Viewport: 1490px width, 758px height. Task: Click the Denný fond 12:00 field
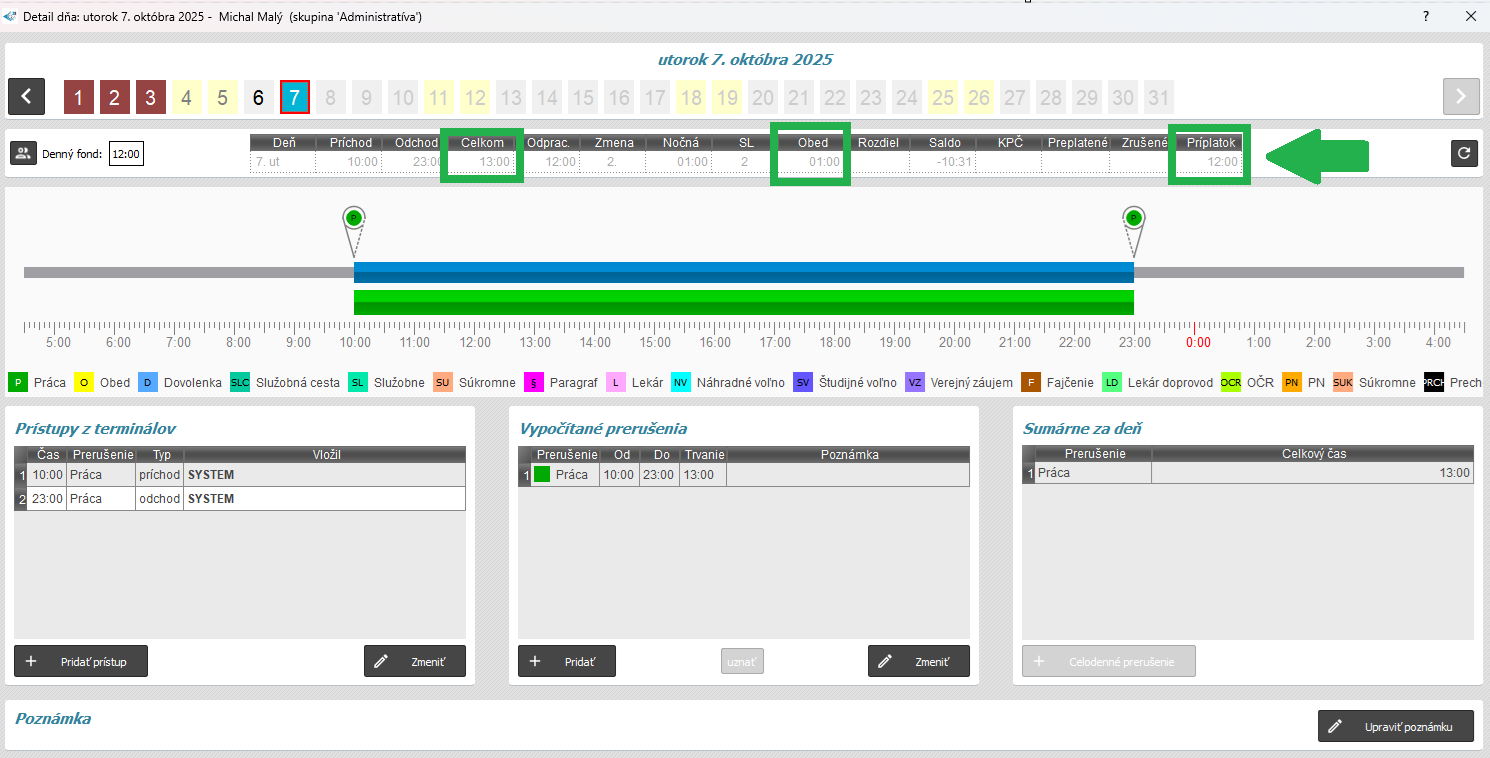126,154
